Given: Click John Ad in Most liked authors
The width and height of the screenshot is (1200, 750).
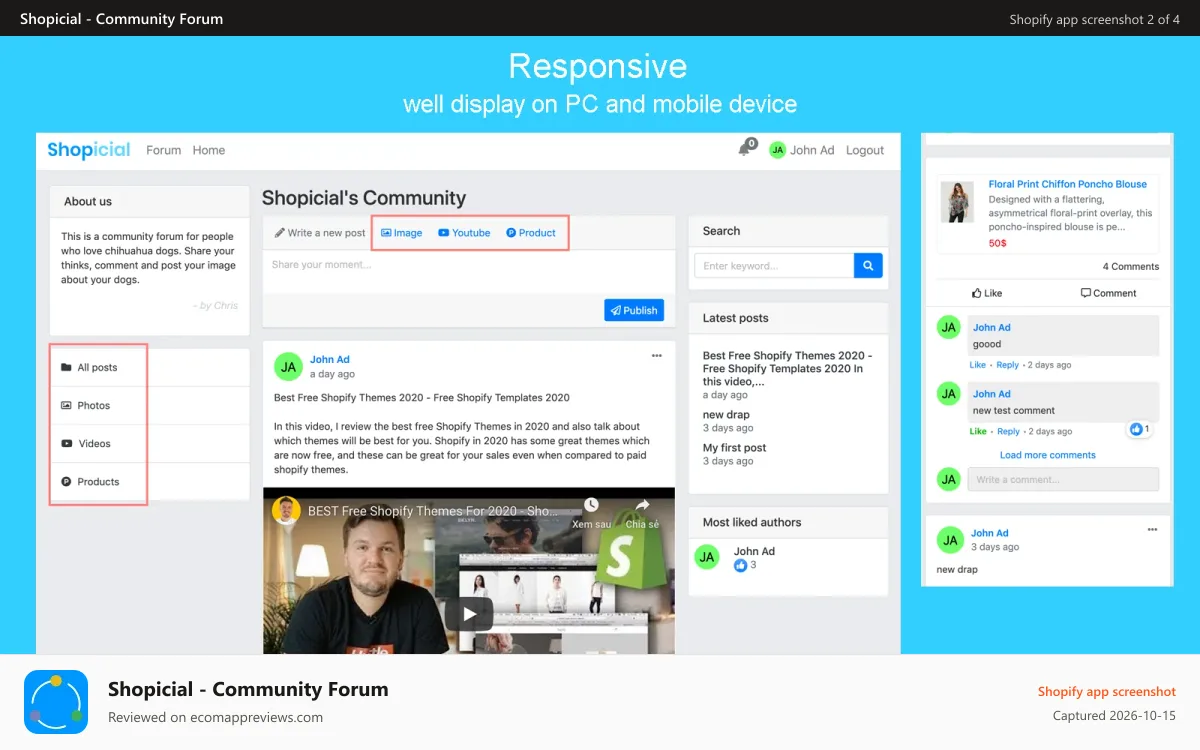Looking at the screenshot, I should (754, 551).
